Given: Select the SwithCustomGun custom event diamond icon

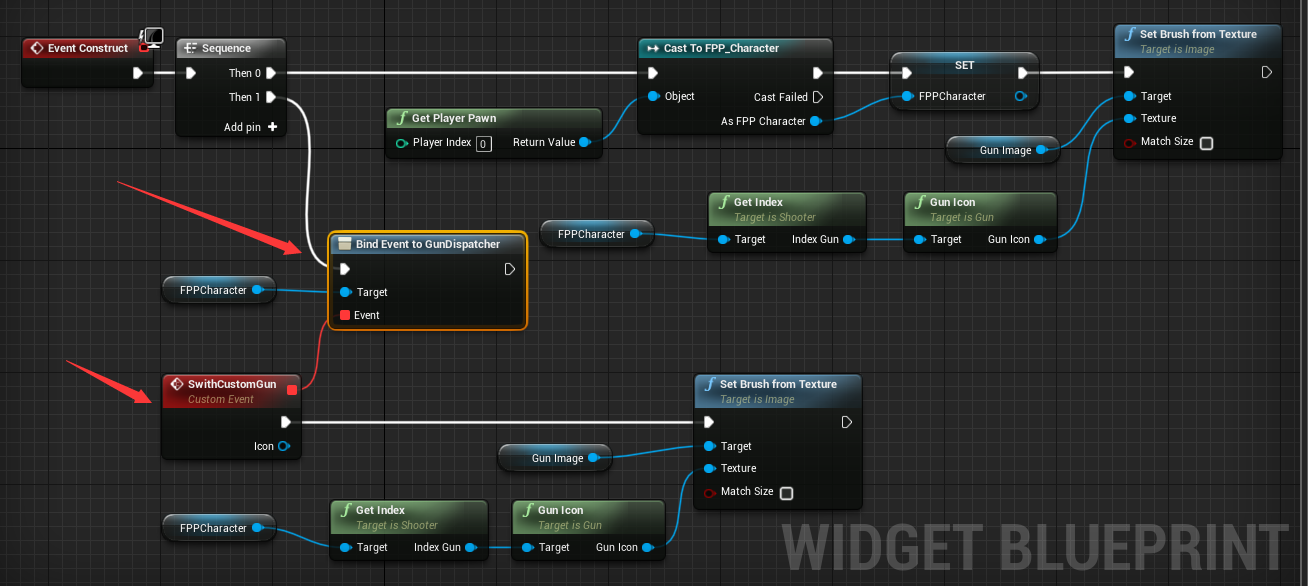Looking at the screenshot, I should click(x=177, y=383).
